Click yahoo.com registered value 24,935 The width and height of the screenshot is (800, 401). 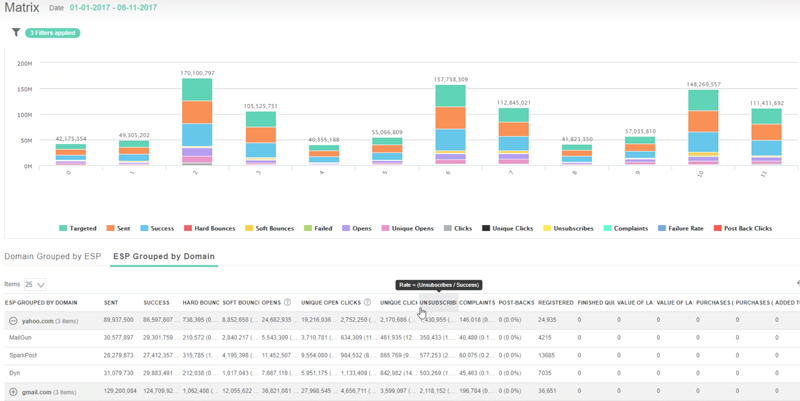coord(547,320)
